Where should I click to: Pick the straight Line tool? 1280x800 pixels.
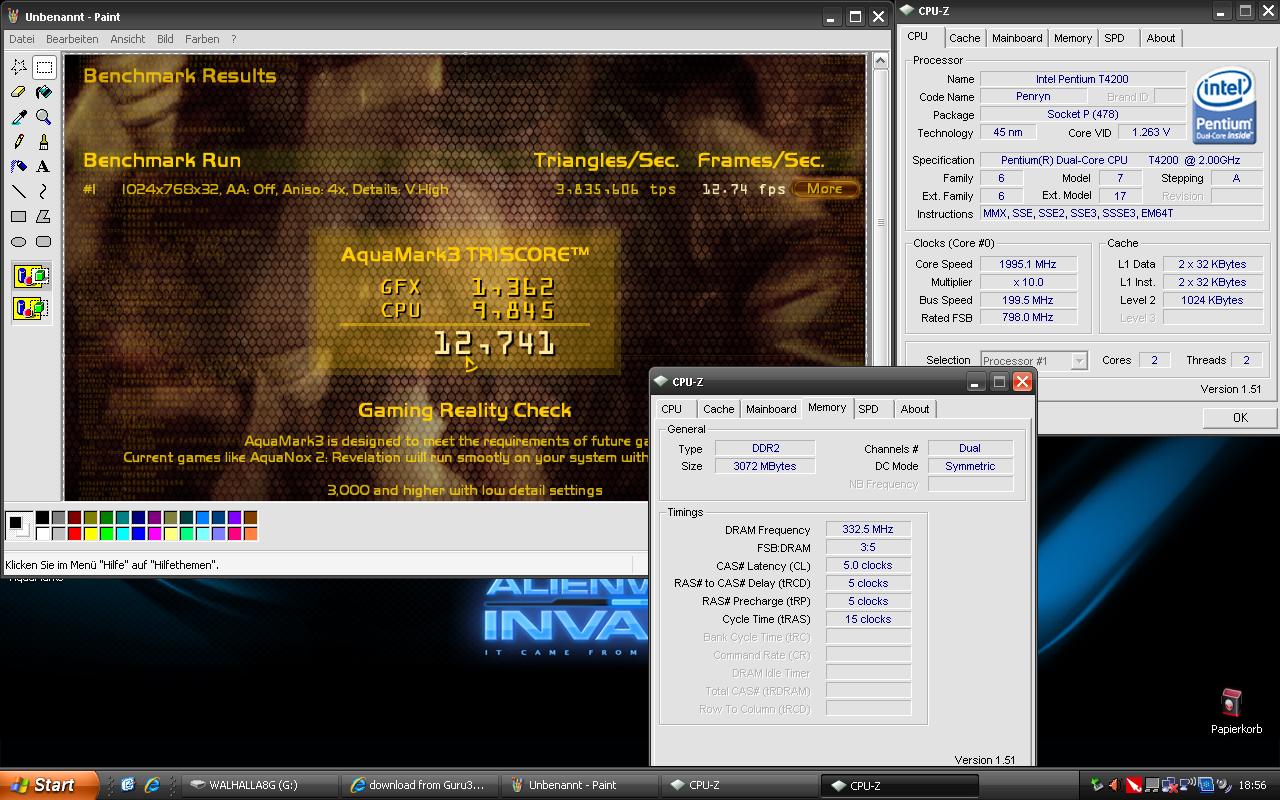click(x=19, y=191)
